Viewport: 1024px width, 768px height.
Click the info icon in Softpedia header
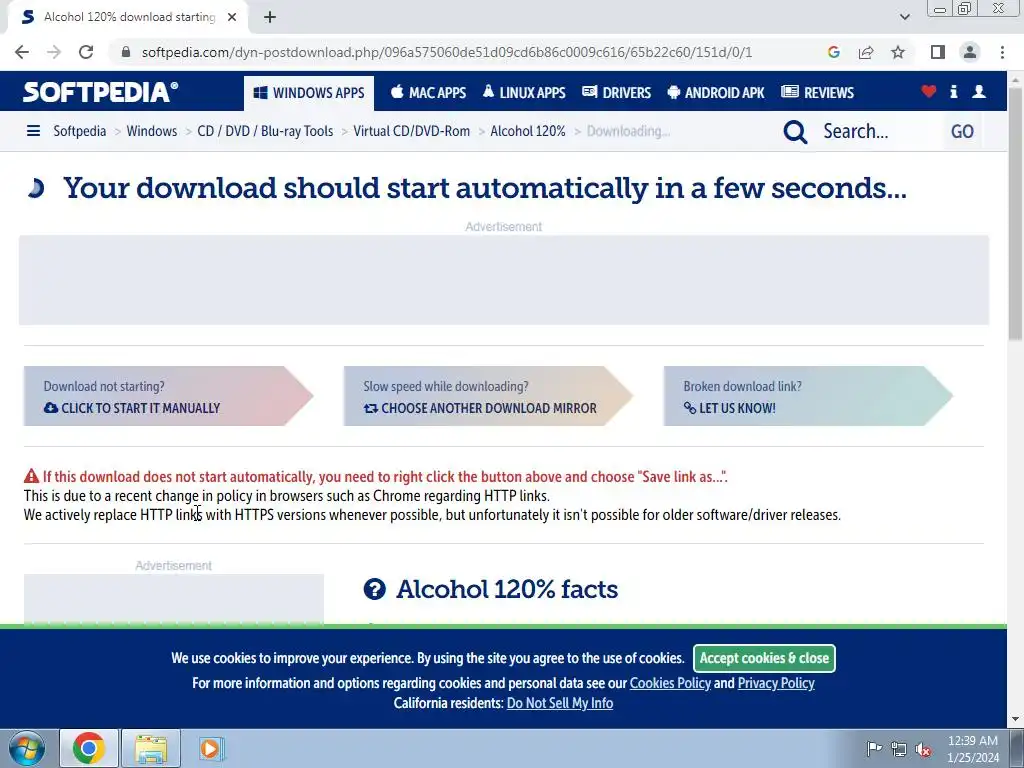tap(953, 91)
